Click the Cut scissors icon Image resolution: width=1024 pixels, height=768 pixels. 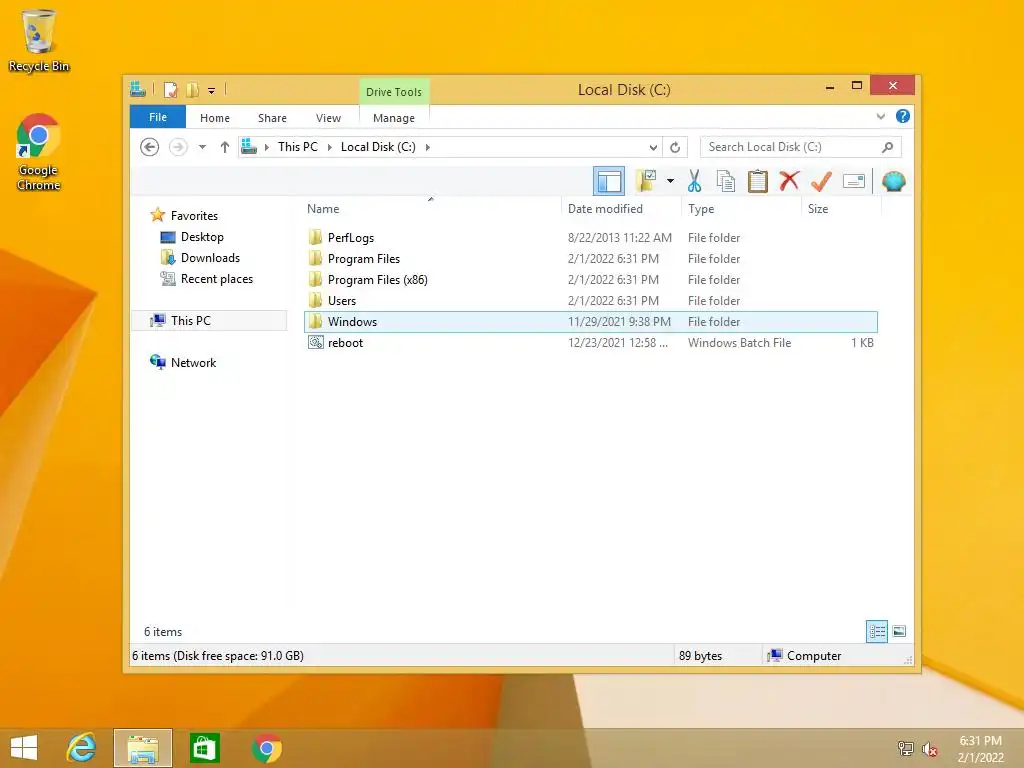pyautogui.click(x=694, y=181)
